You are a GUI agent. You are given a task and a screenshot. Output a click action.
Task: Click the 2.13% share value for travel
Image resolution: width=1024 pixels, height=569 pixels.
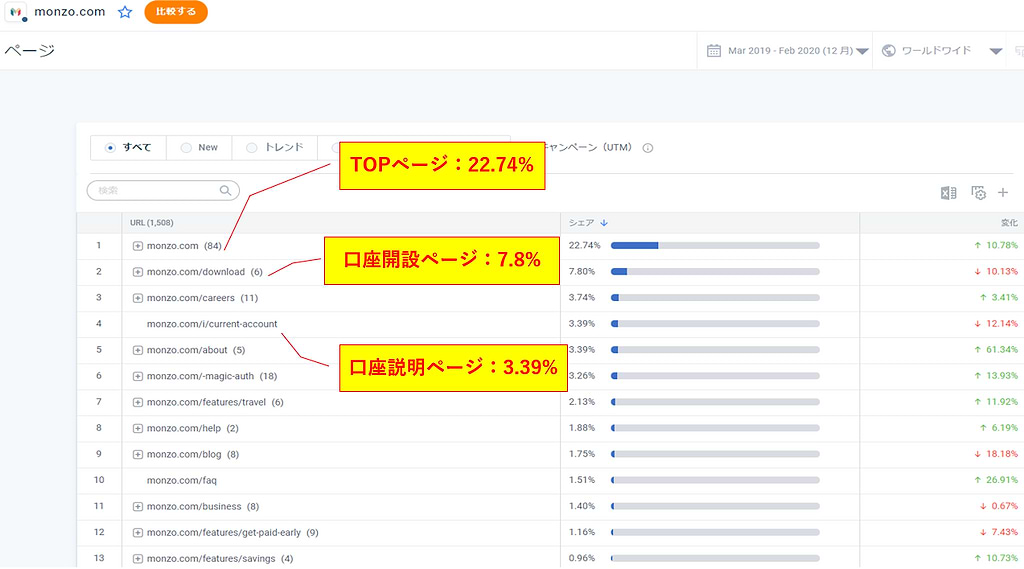(x=582, y=402)
